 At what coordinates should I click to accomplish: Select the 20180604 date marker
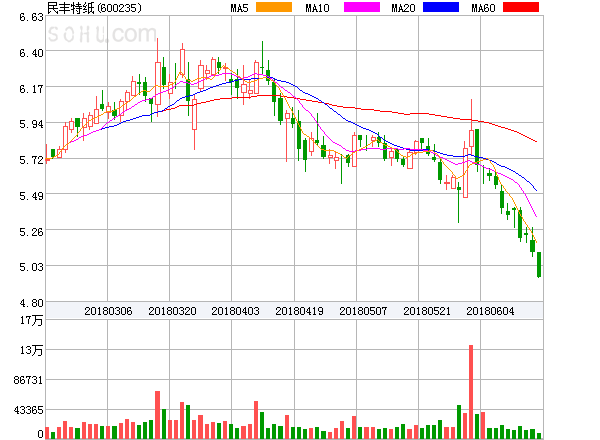[x=490, y=311]
